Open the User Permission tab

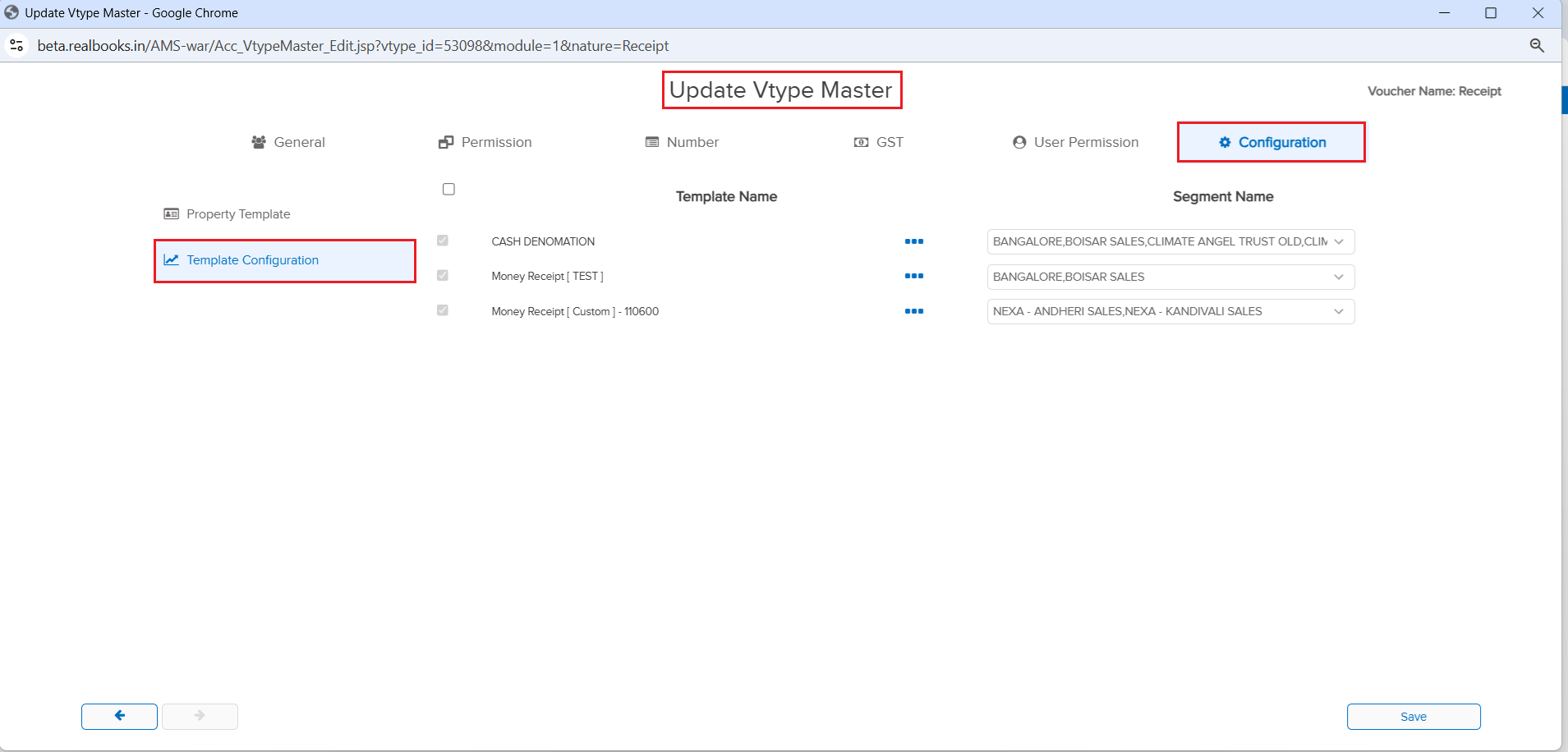1075,142
